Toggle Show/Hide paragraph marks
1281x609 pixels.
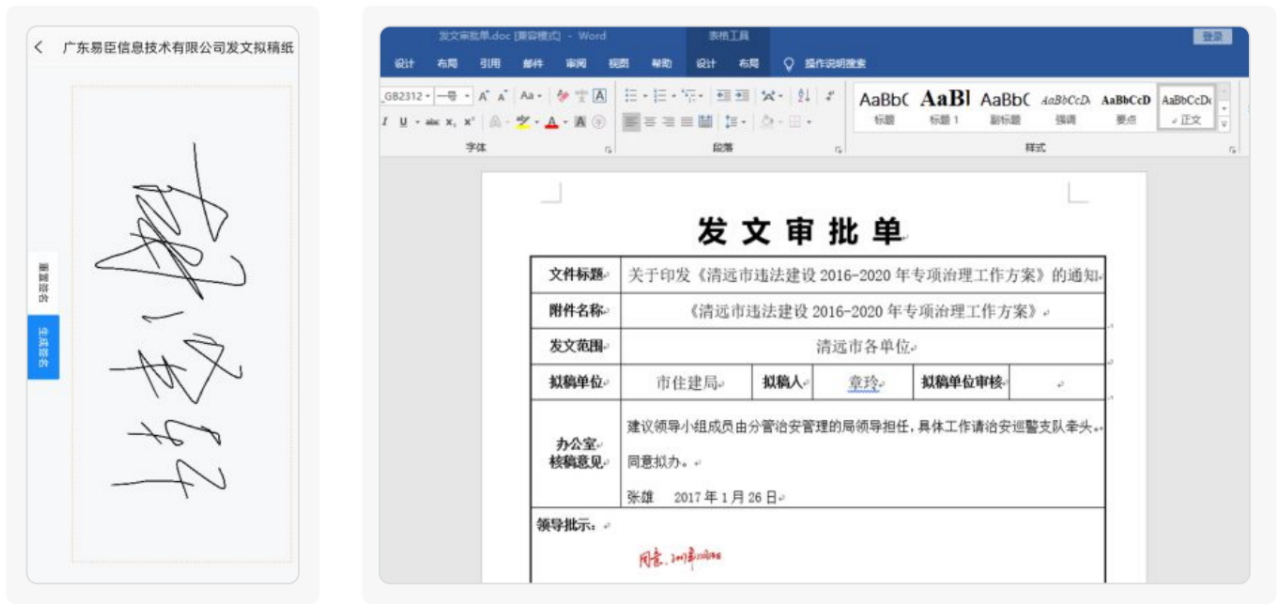tap(829, 96)
